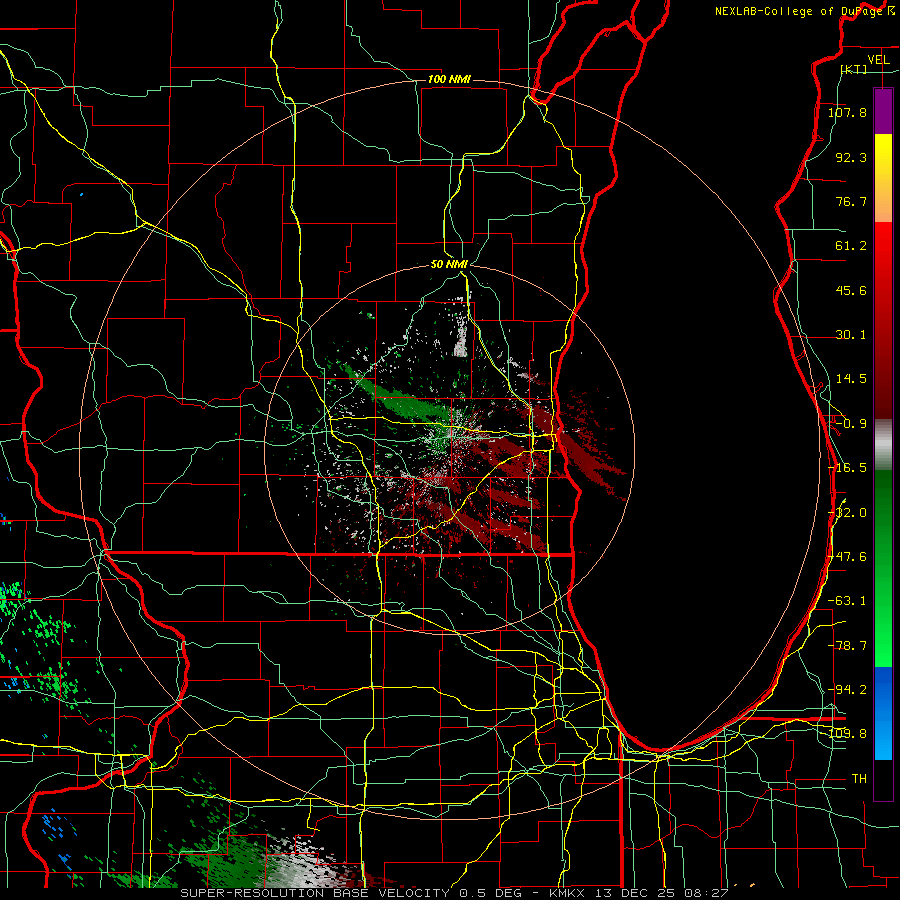Click the 14.5 velocity scale value
The image size is (900, 900).
[851, 379]
